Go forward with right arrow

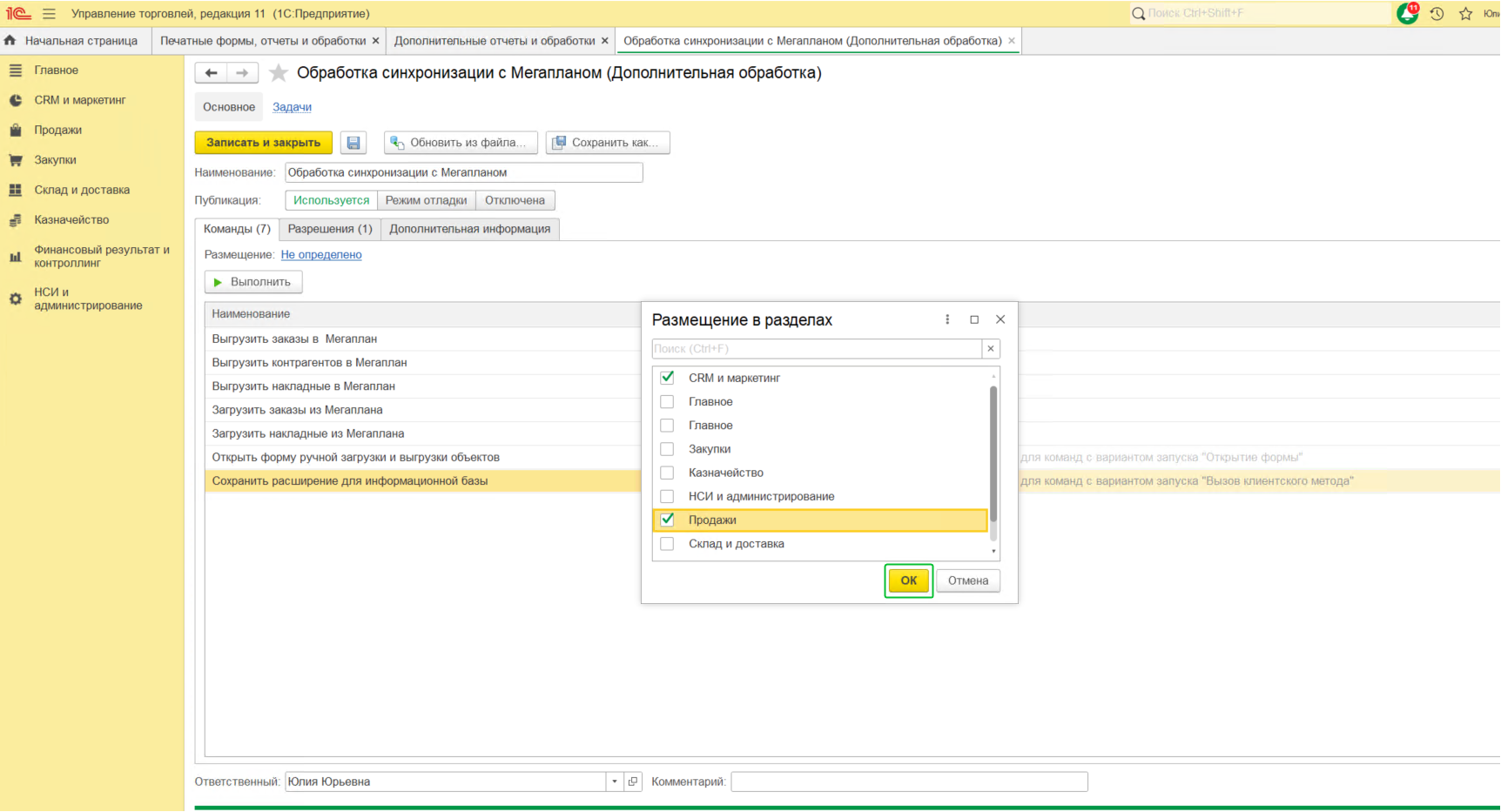(242, 73)
